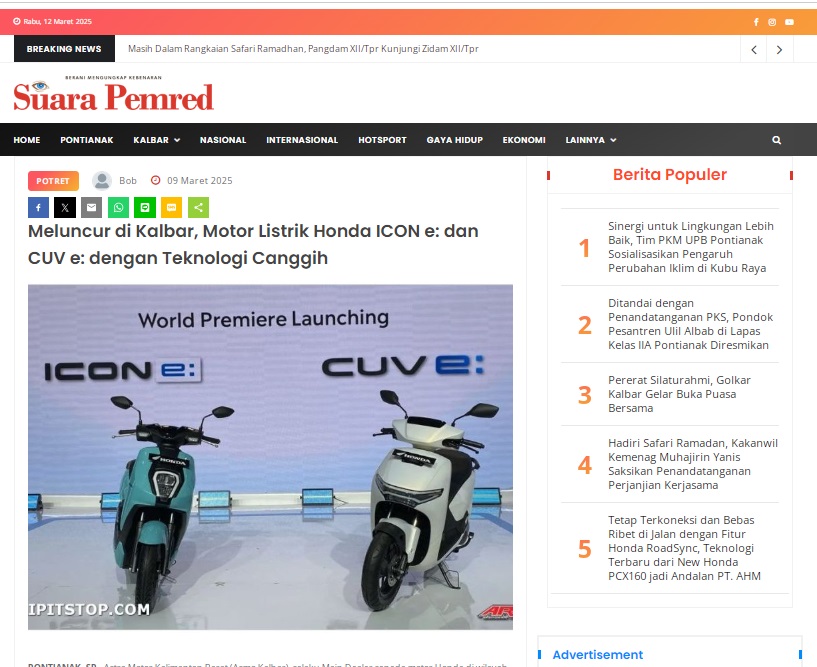The height and width of the screenshot is (667, 817).
Task: Open the PONTIANAK menu item
Action: 86,140
